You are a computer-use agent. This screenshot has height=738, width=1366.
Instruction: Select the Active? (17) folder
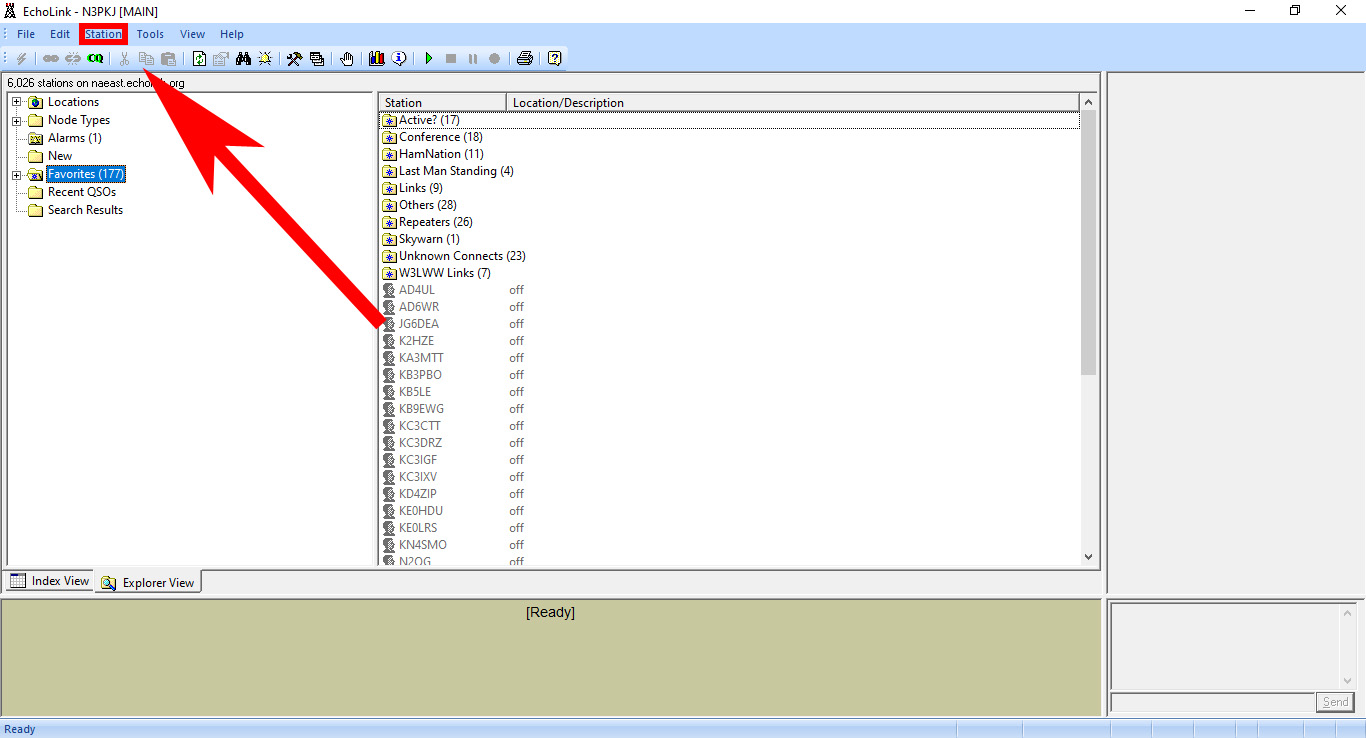429,120
